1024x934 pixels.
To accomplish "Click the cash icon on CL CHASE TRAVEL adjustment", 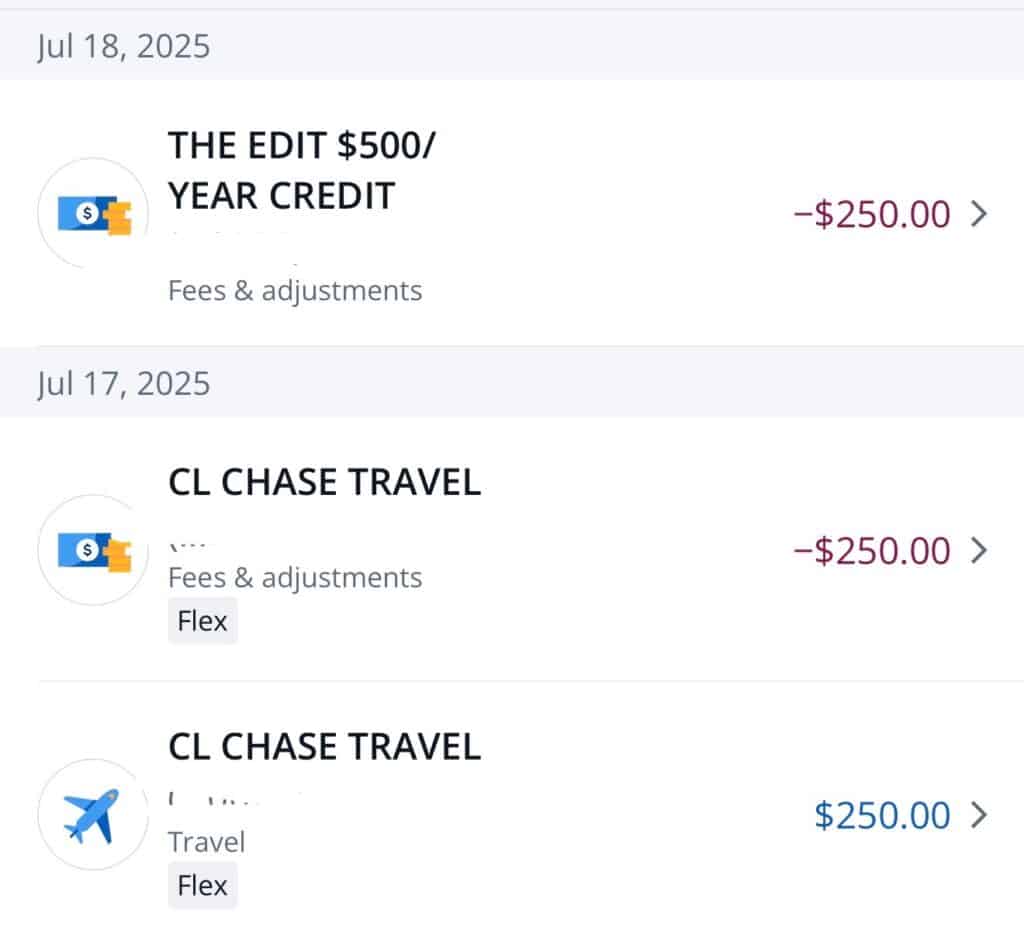I will click(x=94, y=550).
